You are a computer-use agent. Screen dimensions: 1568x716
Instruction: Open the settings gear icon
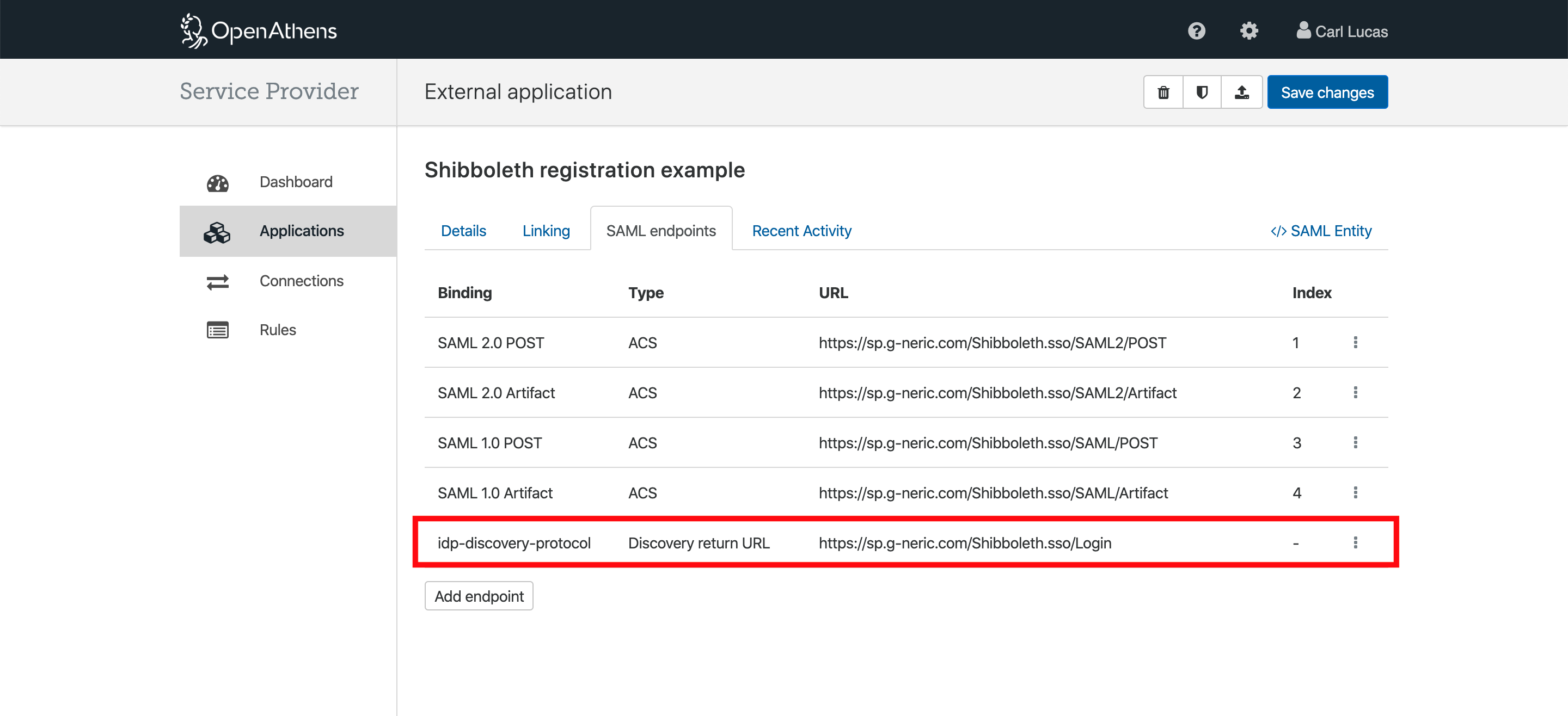(x=1248, y=31)
